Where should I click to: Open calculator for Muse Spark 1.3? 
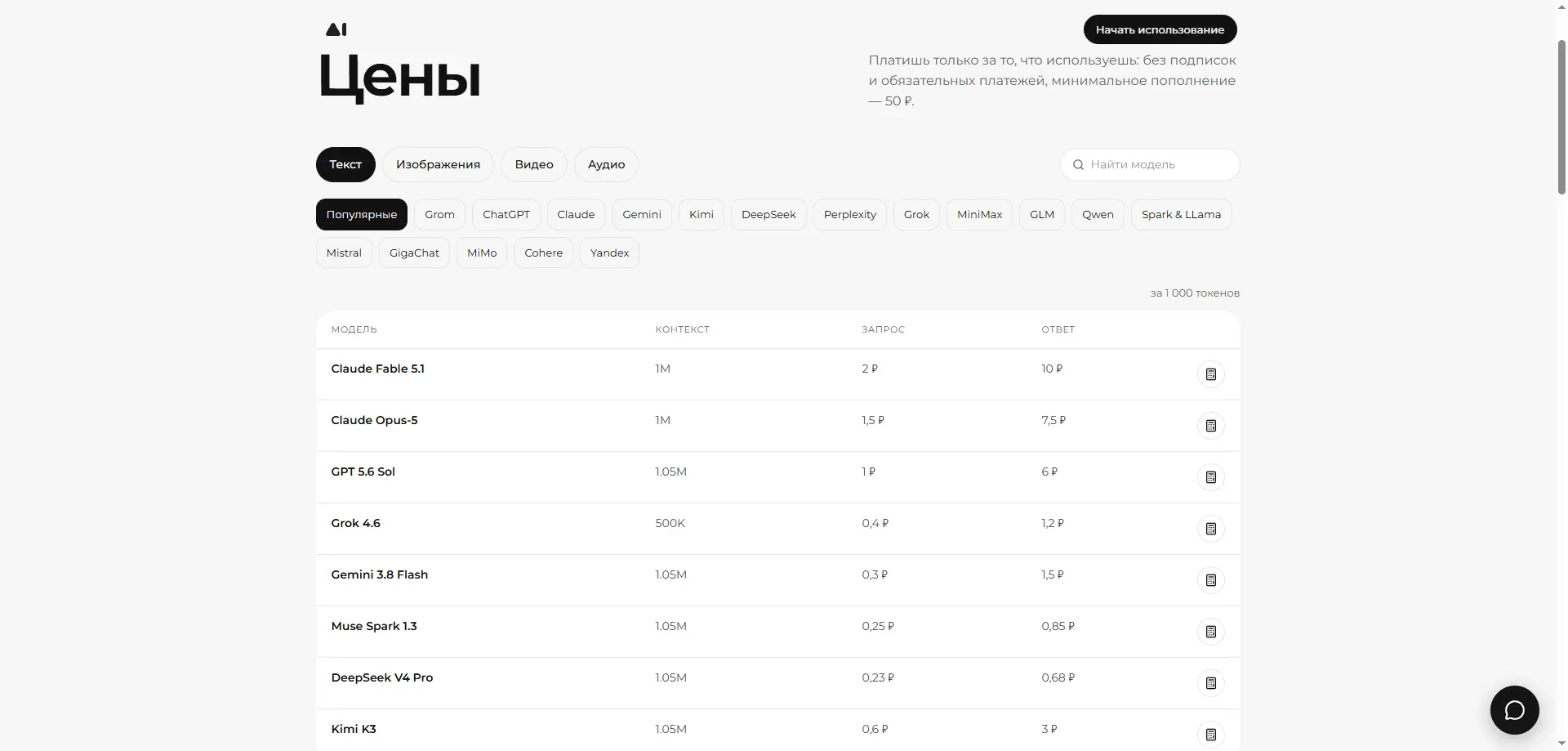[x=1211, y=632]
